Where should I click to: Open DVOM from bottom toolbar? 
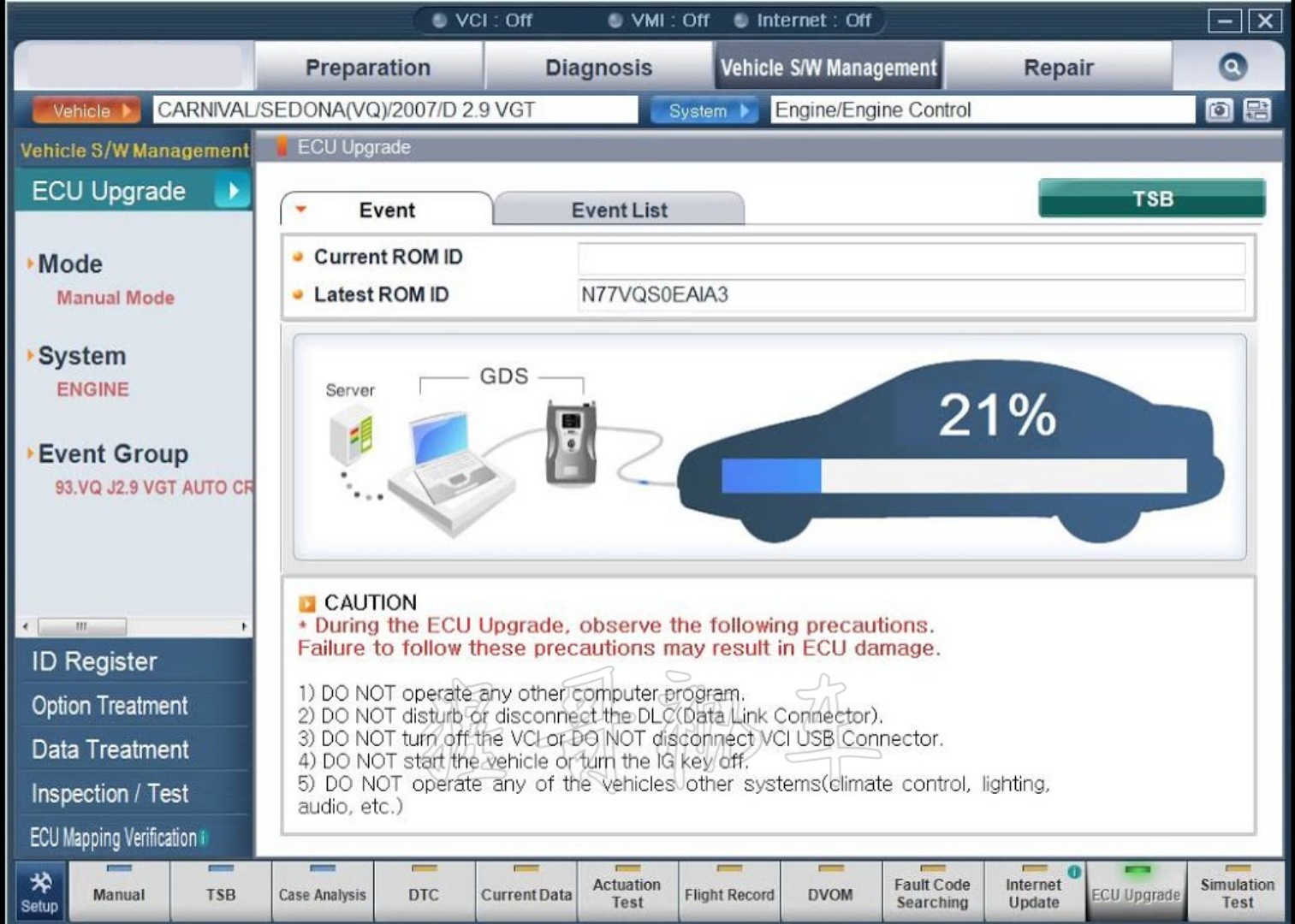click(830, 892)
